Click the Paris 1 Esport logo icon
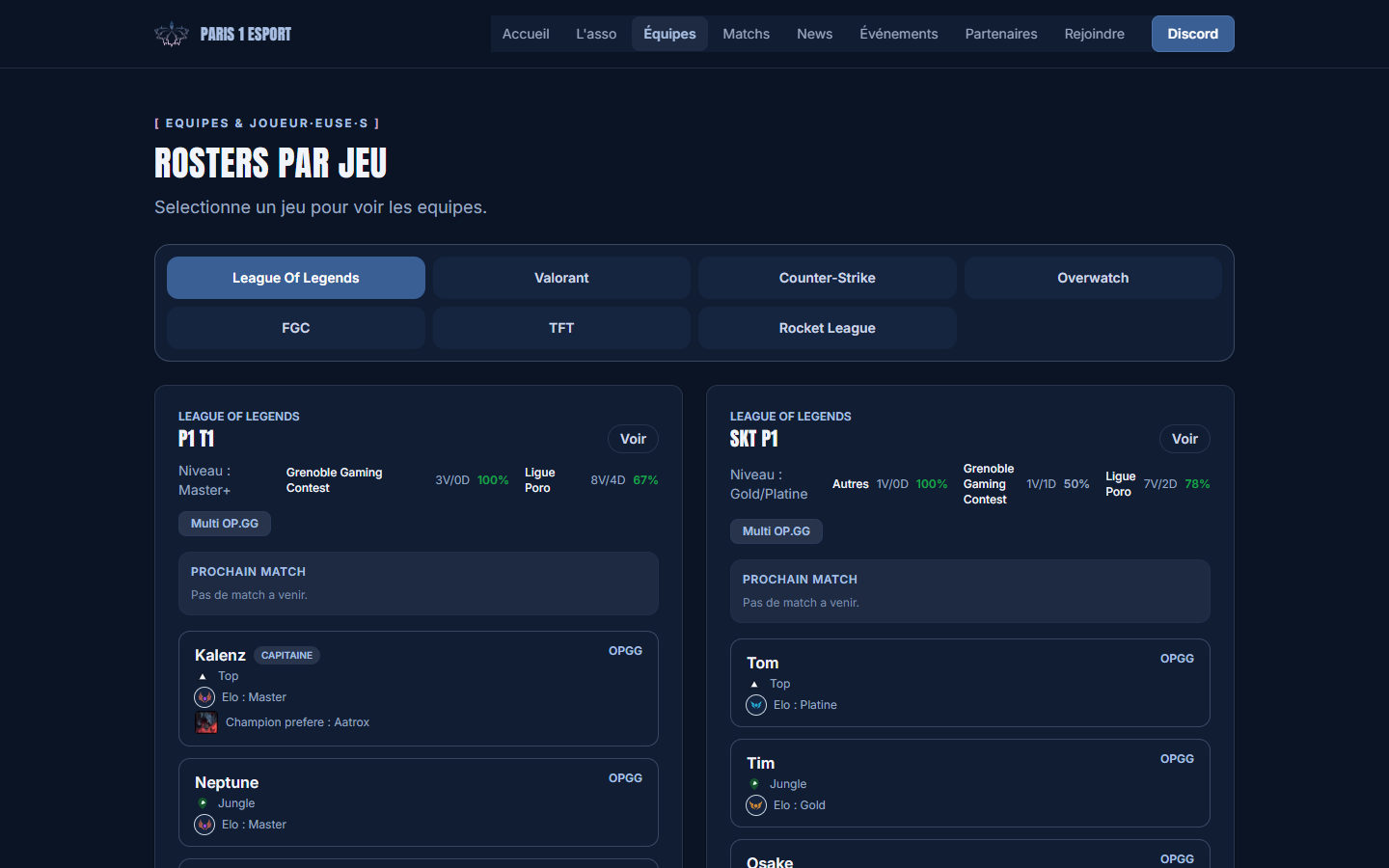 pyautogui.click(x=172, y=34)
